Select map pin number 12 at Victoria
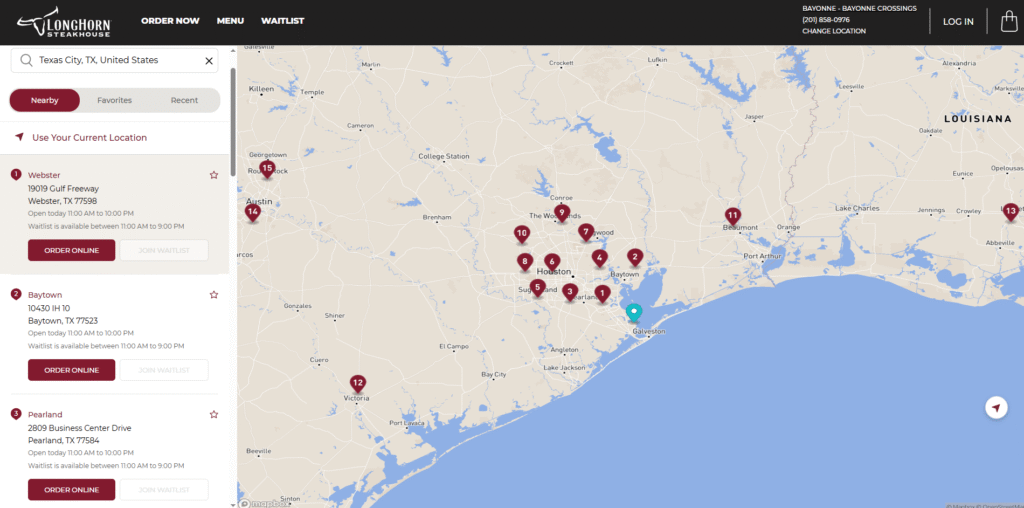The width and height of the screenshot is (1024, 508). point(357,384)
